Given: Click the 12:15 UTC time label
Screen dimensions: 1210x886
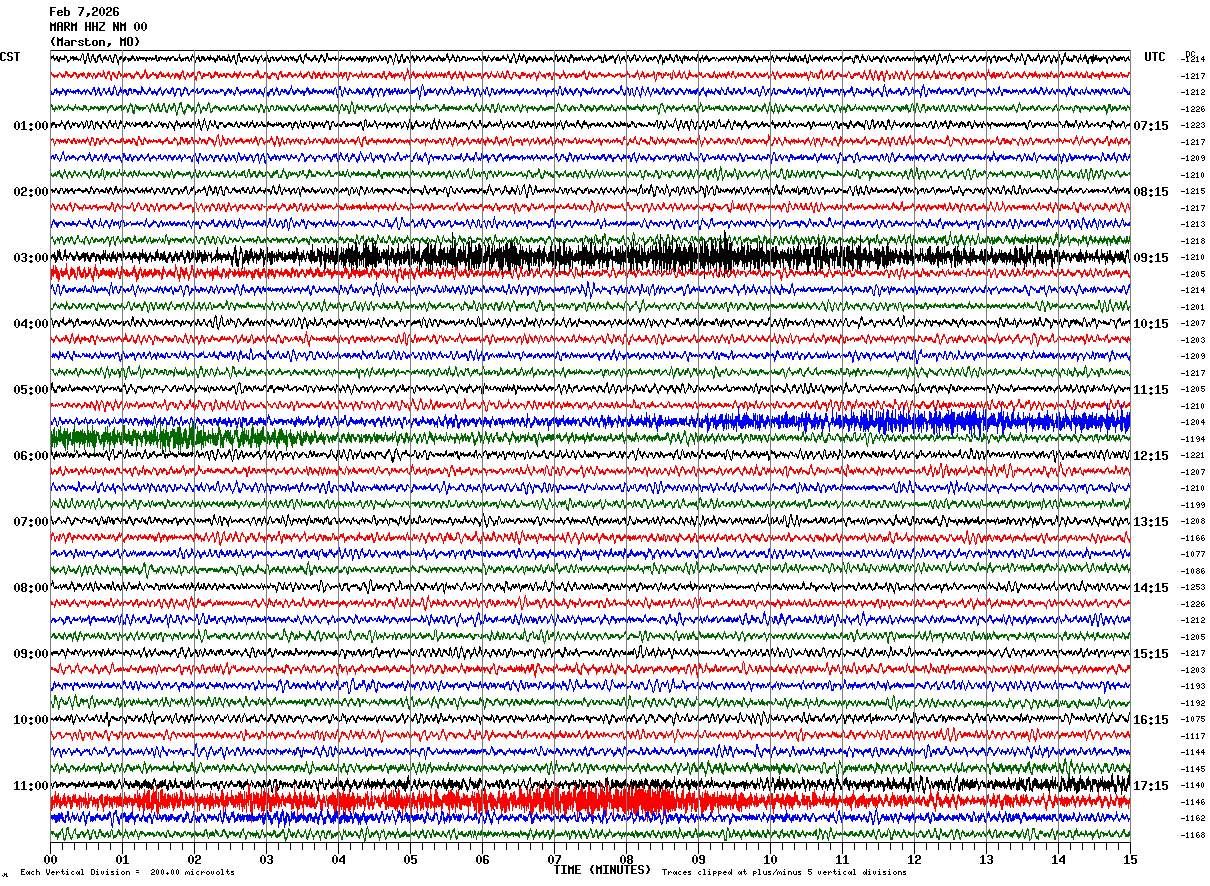Looking at the screenshot, I should [1151, 456].
